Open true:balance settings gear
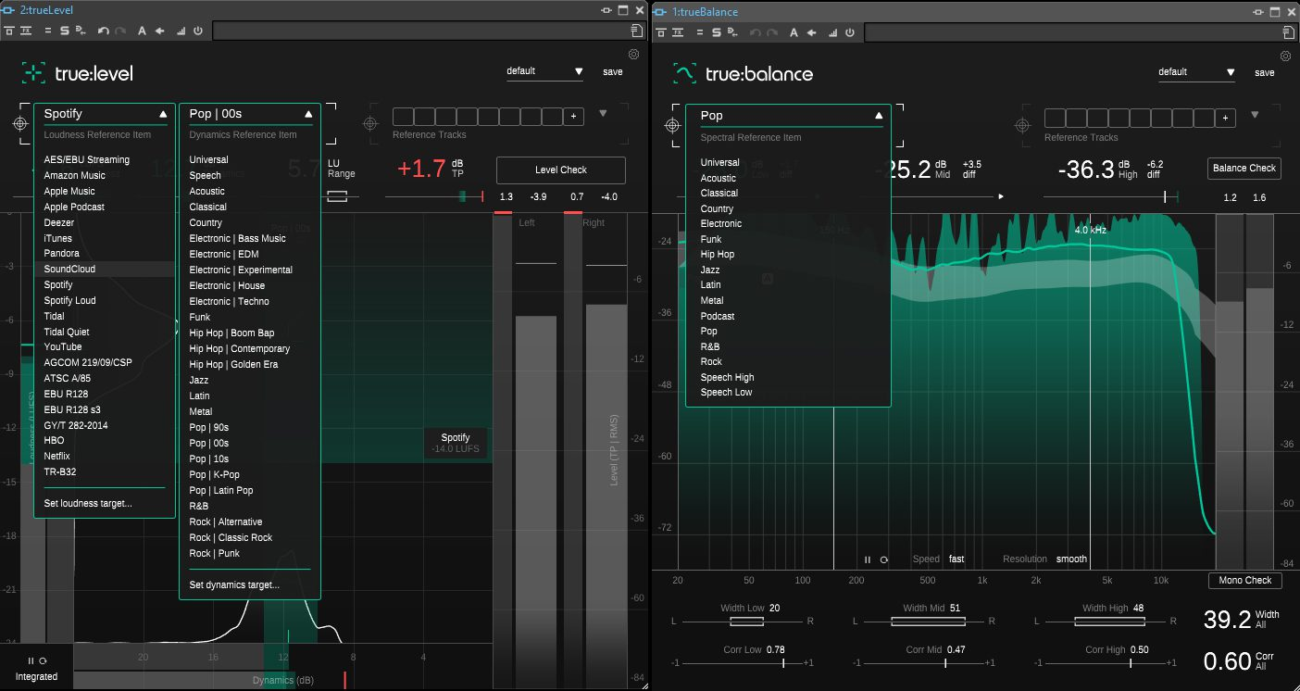 coord(1286,56)
